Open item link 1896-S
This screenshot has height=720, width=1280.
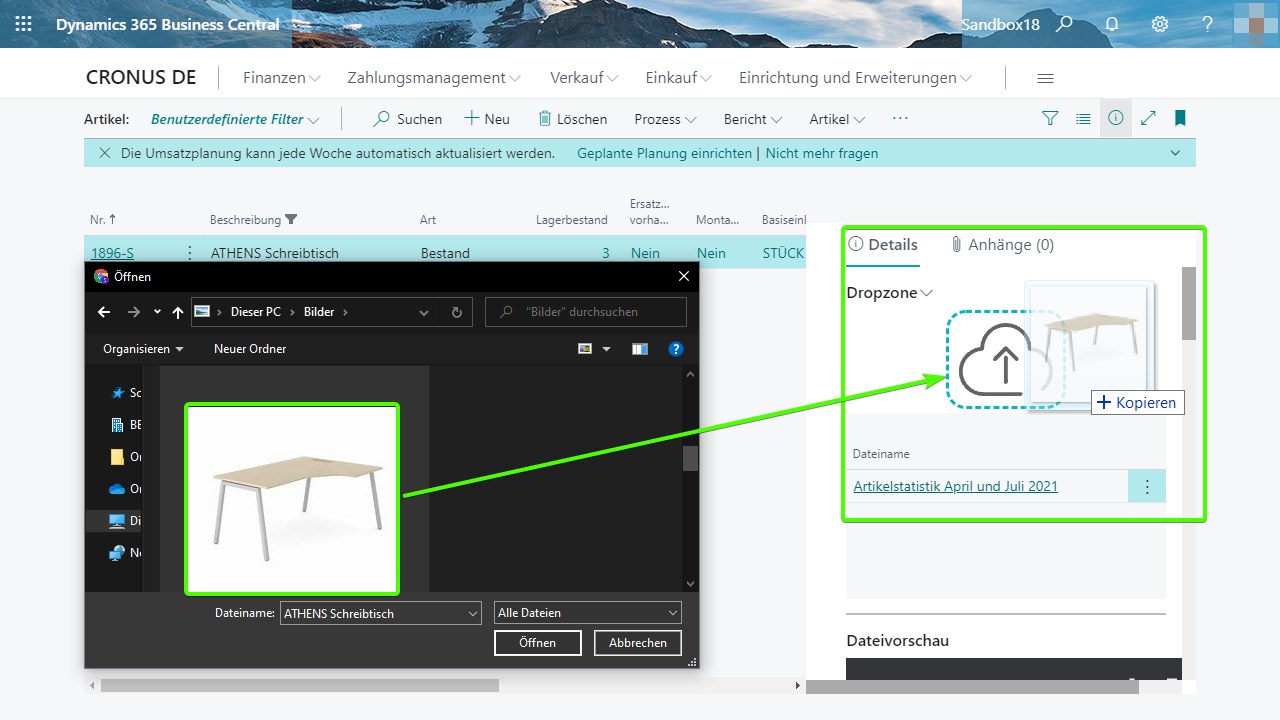click(x=112, y=253)
